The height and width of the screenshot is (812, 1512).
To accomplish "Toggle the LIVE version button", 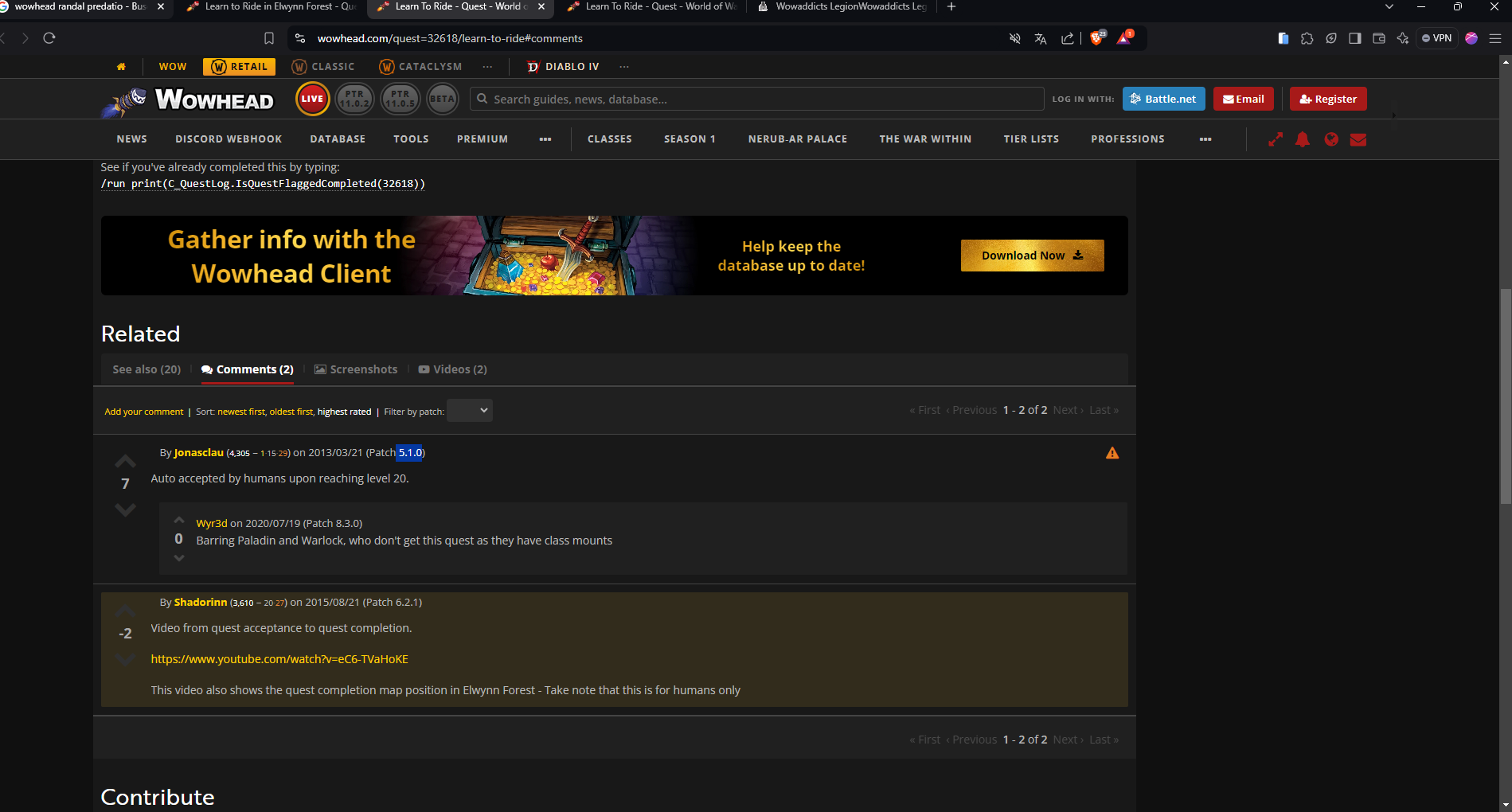I will [x=312, y=100].
